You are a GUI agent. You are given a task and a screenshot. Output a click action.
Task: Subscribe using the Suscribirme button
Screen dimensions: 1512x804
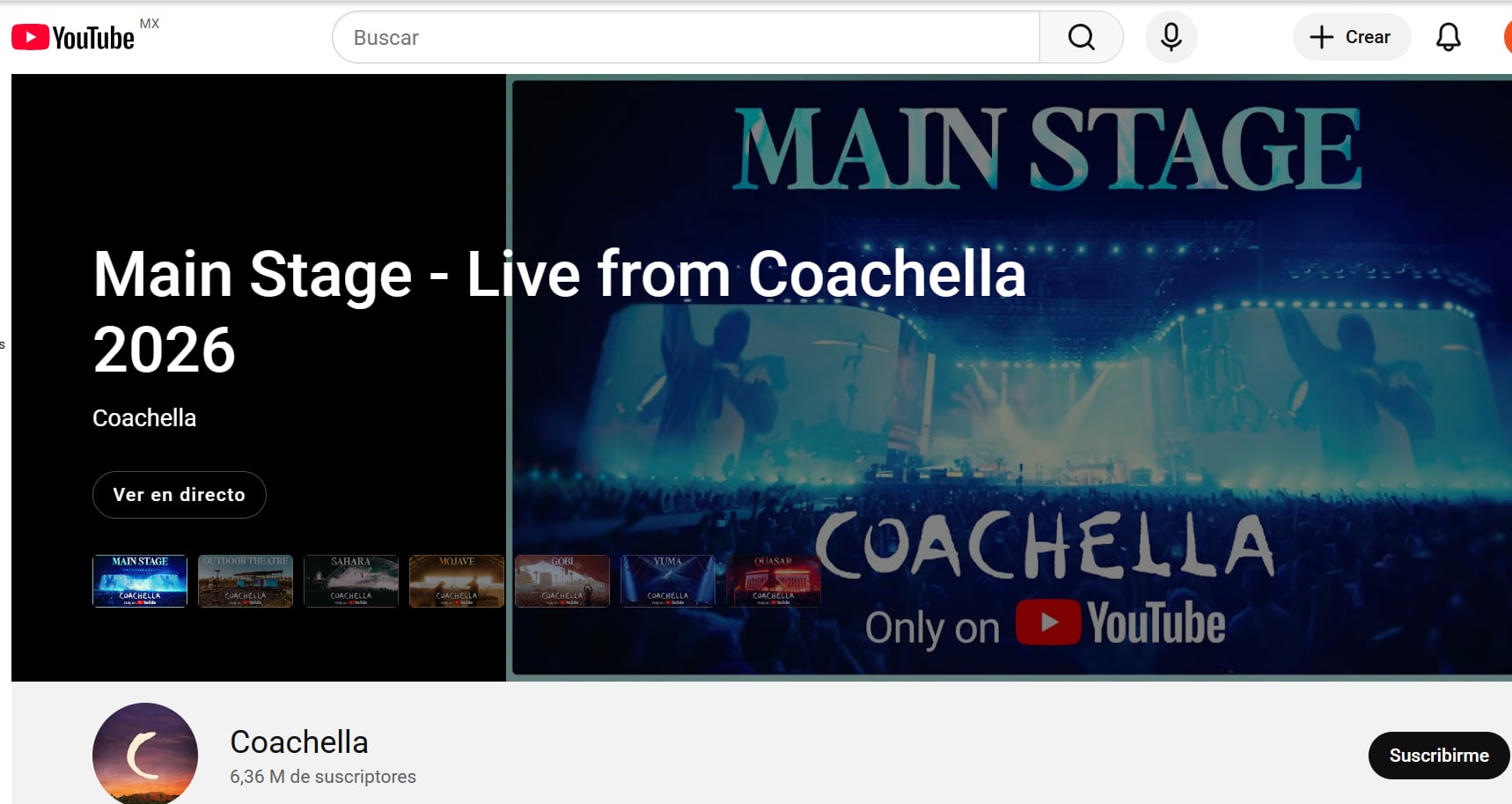[1438, 755]
